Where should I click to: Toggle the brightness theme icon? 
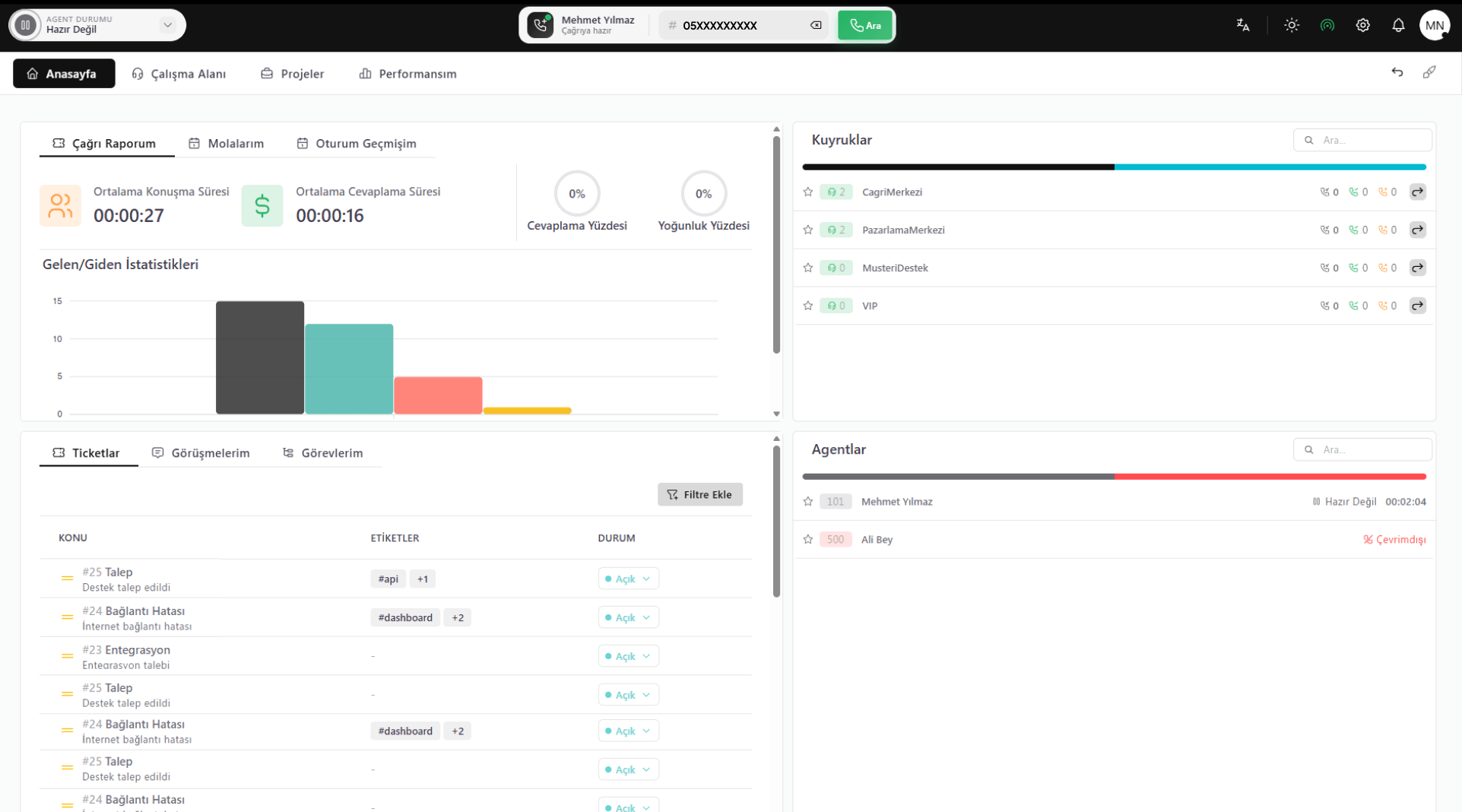point(1292,25)
